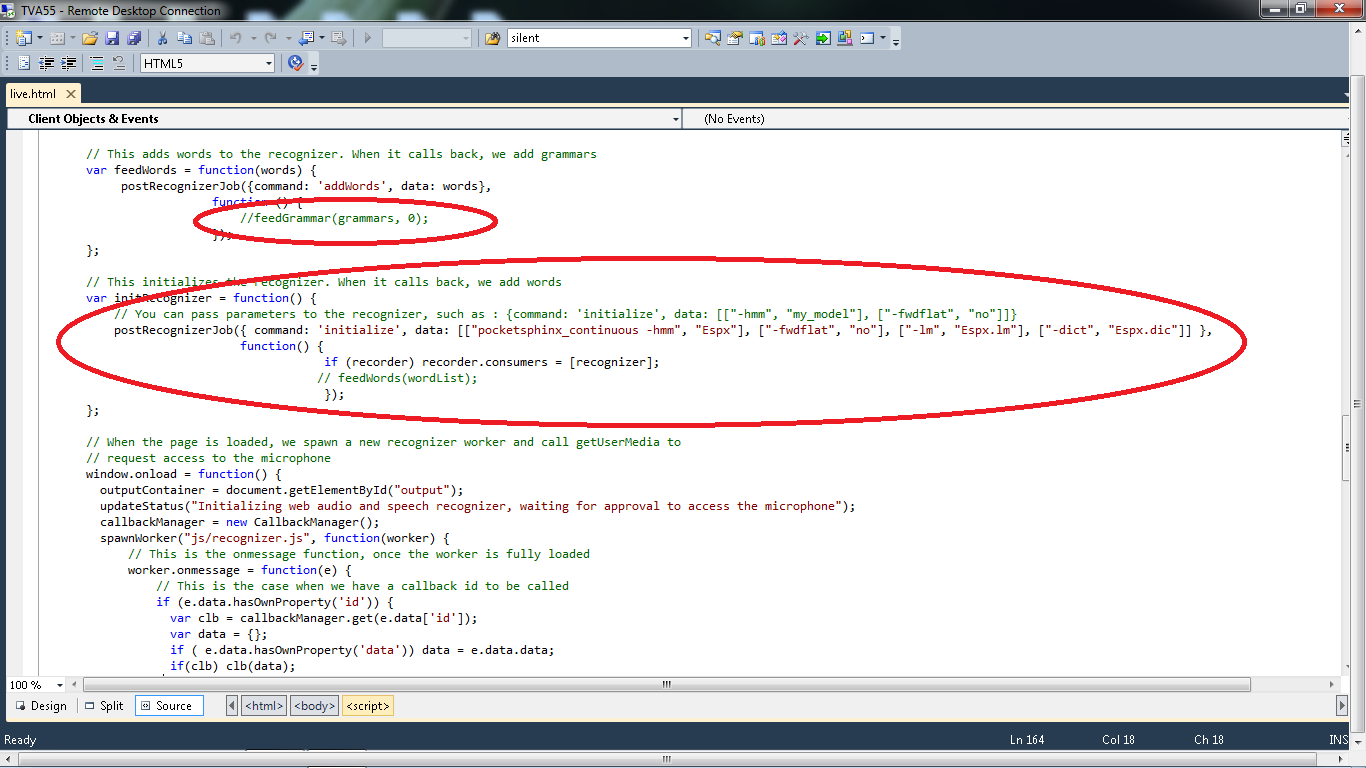Open the HTML toolbar options overflow arrow
The image size is (1366, 768).
click(x=314, y=67)
